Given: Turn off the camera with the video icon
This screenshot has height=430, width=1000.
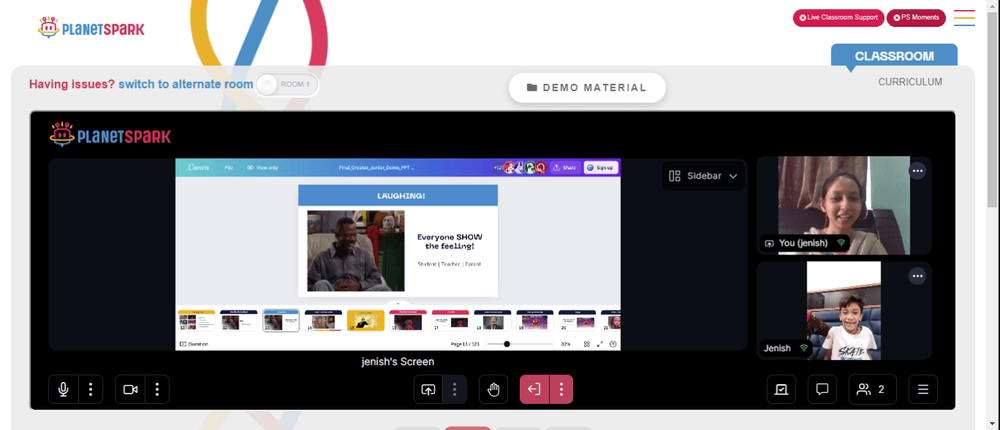Looking at the screenshot, I should coord(130,389).
